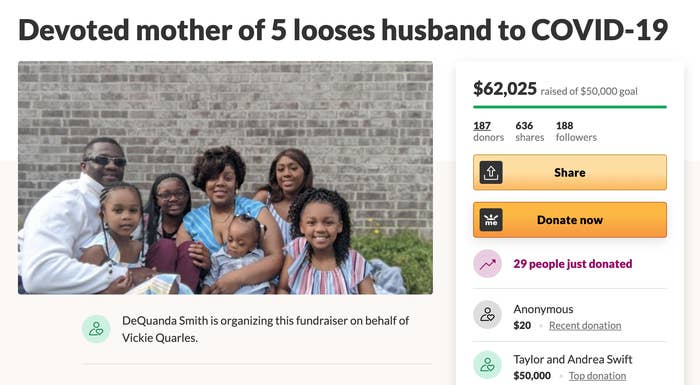Image resolution: width=700 pixels, height=385 pixels.
Task: Click the Anonymous donor avatar icon
Action: (488, 315)
